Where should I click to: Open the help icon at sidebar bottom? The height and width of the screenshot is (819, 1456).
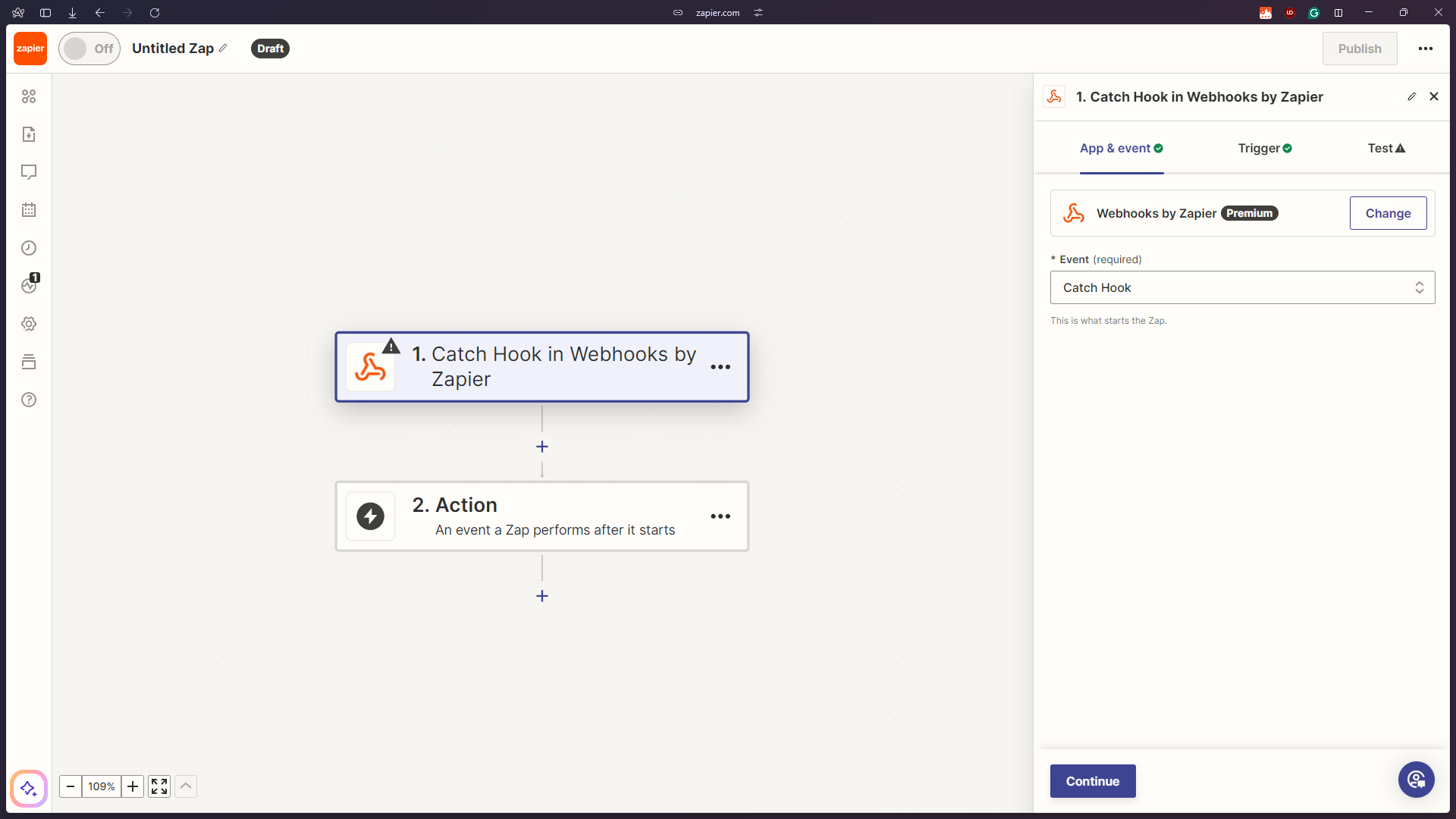tap(29, 400)
